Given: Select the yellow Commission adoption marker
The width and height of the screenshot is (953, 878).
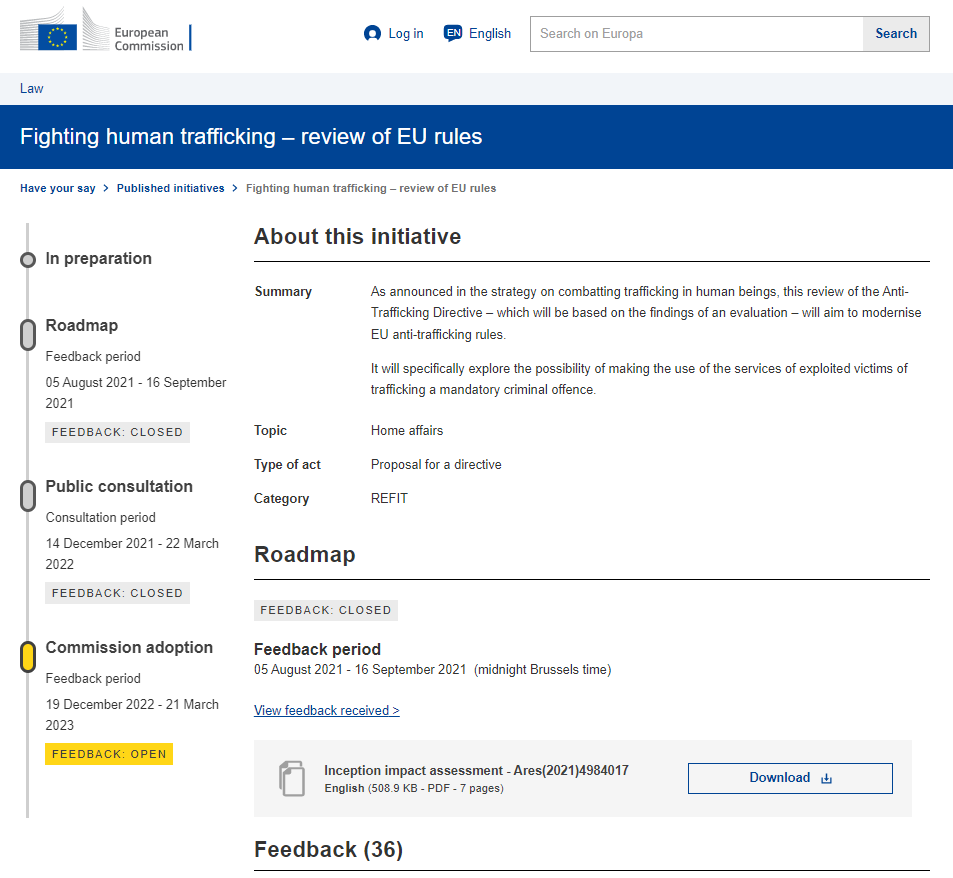Looking at the screenshot, I should pos(28,657).
